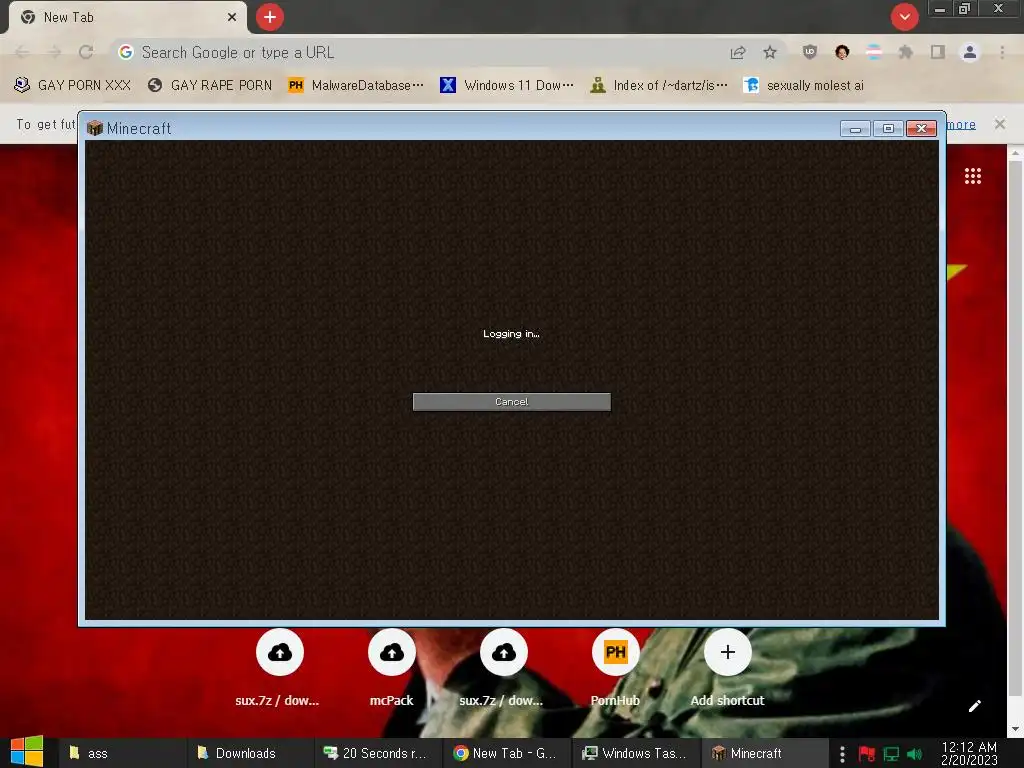Focus the Search Google or type a URL box
Image resolution: width=1024 pixels, height=768 pixels.
[418, 52]
